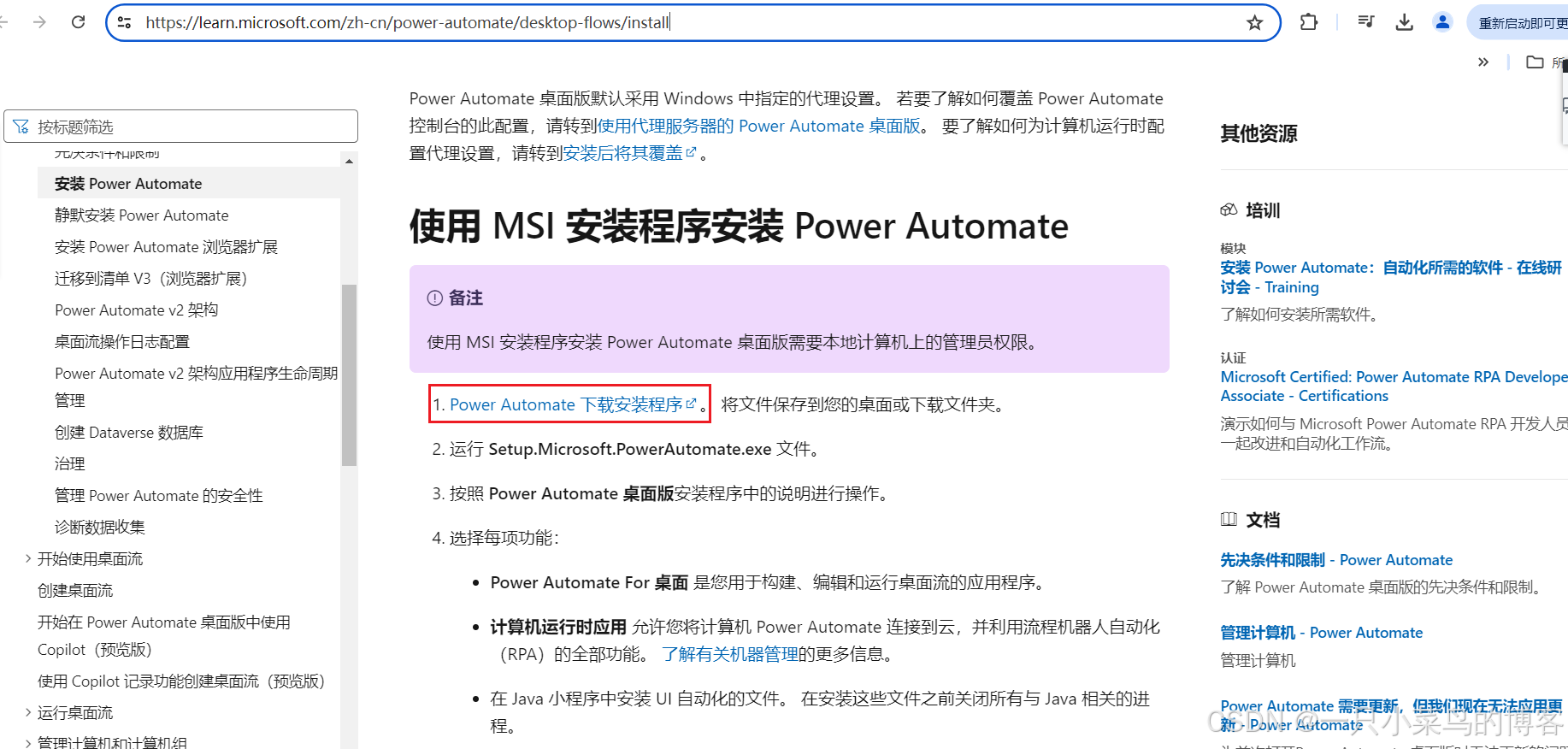Open 静默安装 Power Automate sidebar item
This screenshot has width=1568, height=749.
point(142,215)
